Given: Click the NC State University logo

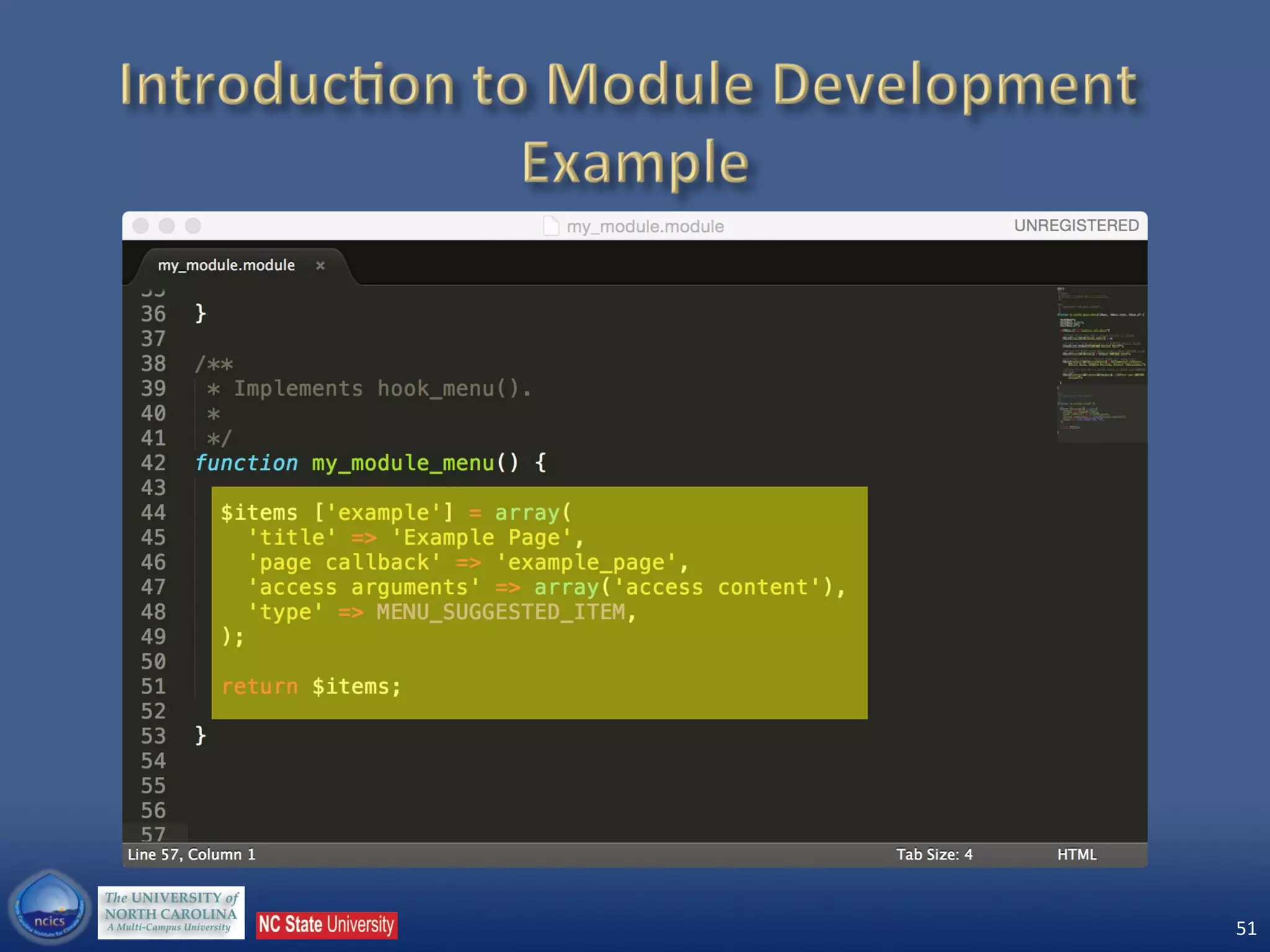Looking at the screenshot, I should point(327,925).
